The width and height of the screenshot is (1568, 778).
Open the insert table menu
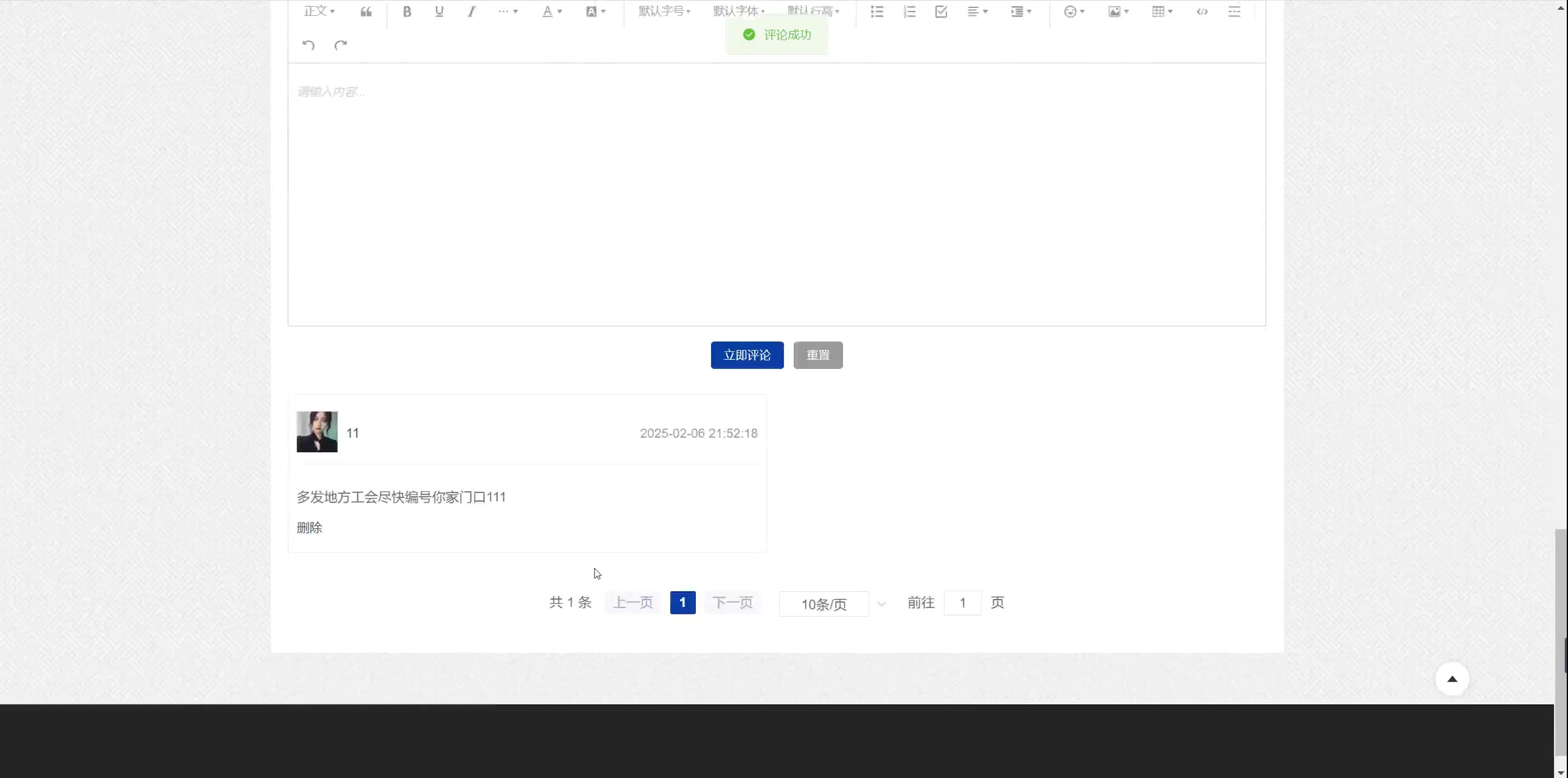(1162, 12)
